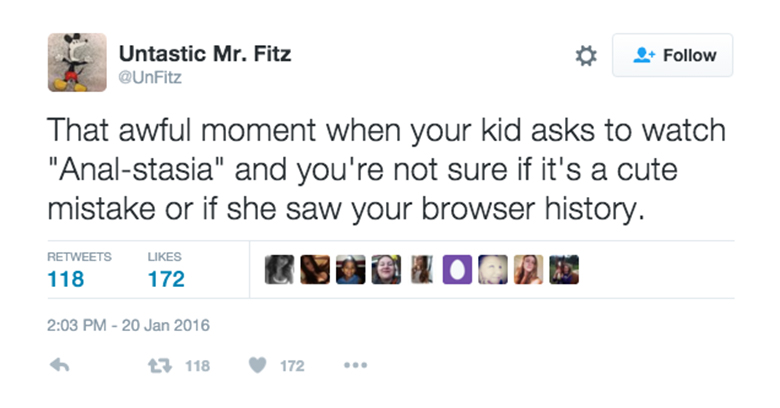Open the Mickey Mouse profile avatar
This screenshot has width=780, height=408.
(77, 63)
